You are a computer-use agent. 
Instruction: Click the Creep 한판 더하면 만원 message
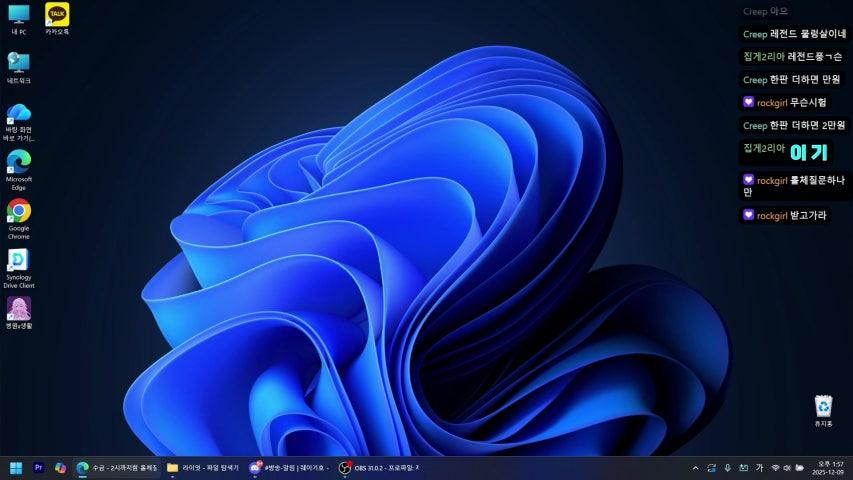tap(792, 80)
